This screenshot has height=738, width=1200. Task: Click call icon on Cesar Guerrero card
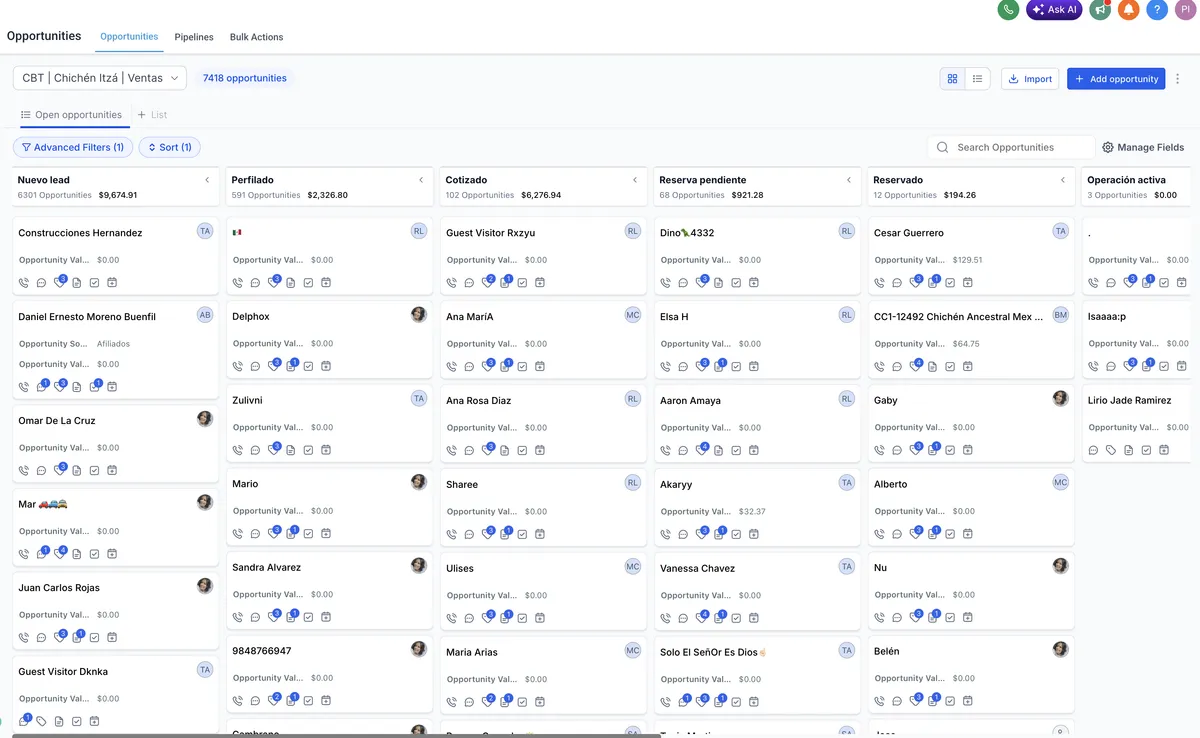tap(880, 283)
